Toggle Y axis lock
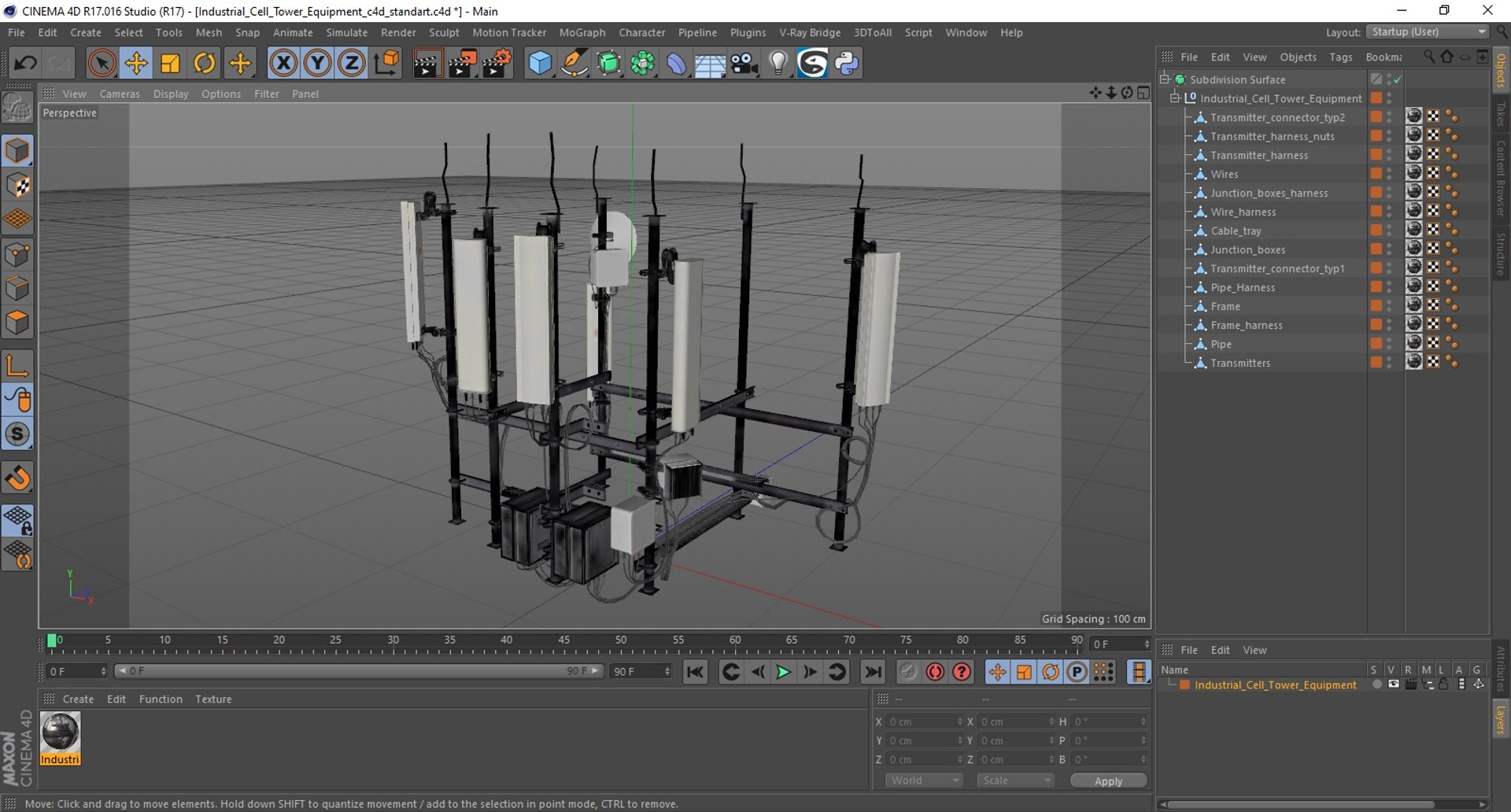The height and width of the screenshot is (812, 1511). (x=317, y=63)
